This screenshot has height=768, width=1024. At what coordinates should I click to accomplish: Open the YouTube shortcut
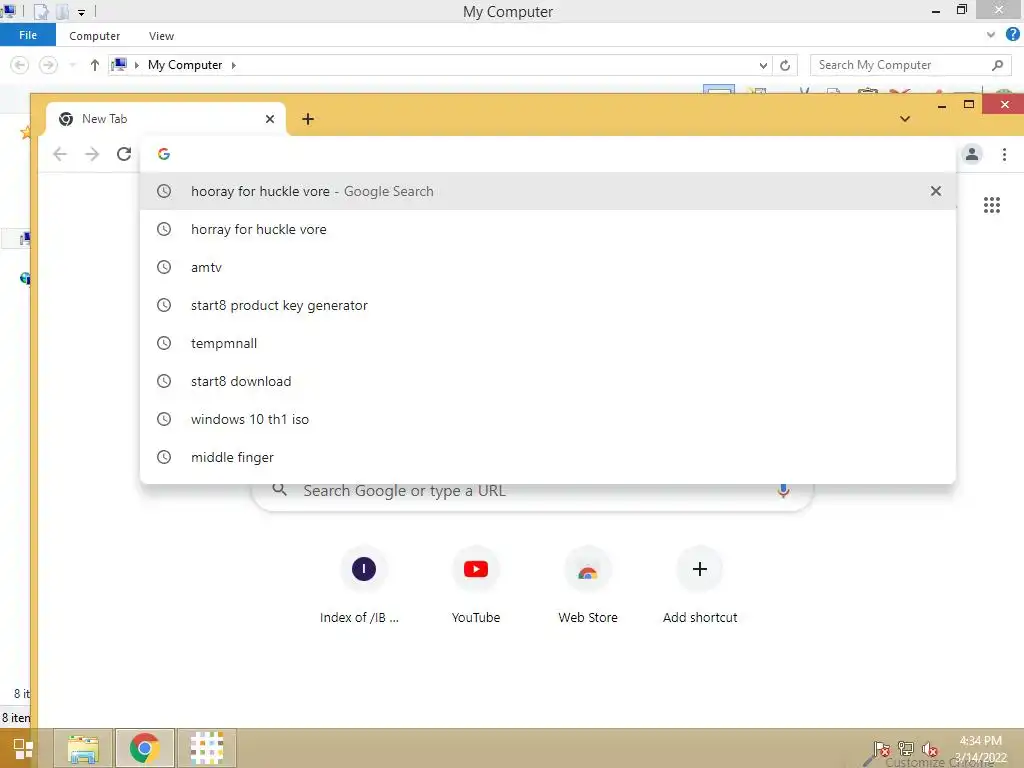475,584
